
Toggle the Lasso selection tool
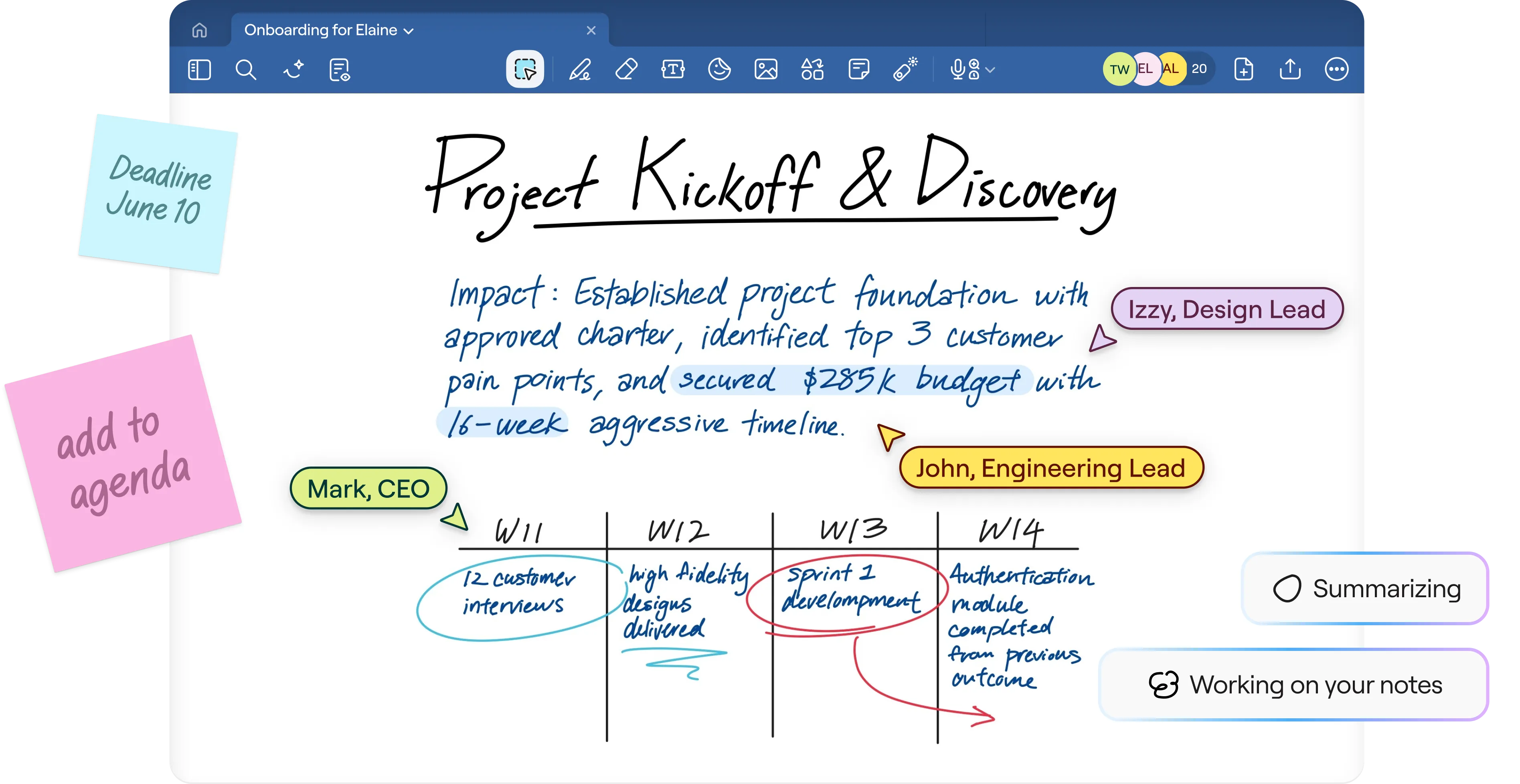(524, 70)
